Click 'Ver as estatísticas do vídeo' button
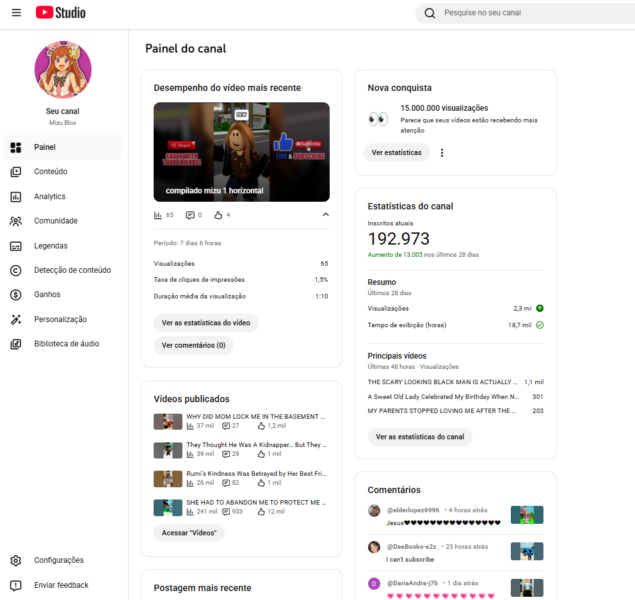 click(x=206, y=323)
